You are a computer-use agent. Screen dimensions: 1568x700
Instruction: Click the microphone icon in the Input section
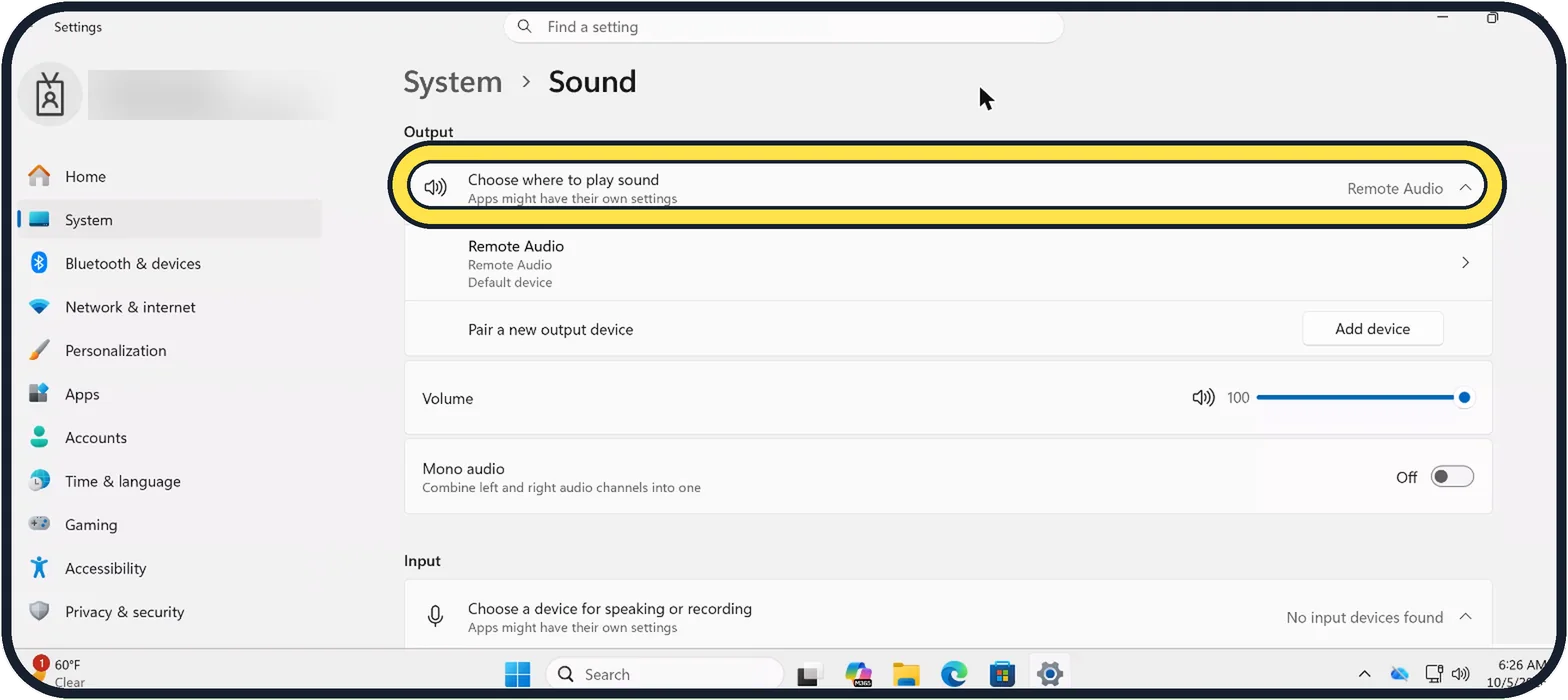tap(435, 617)
